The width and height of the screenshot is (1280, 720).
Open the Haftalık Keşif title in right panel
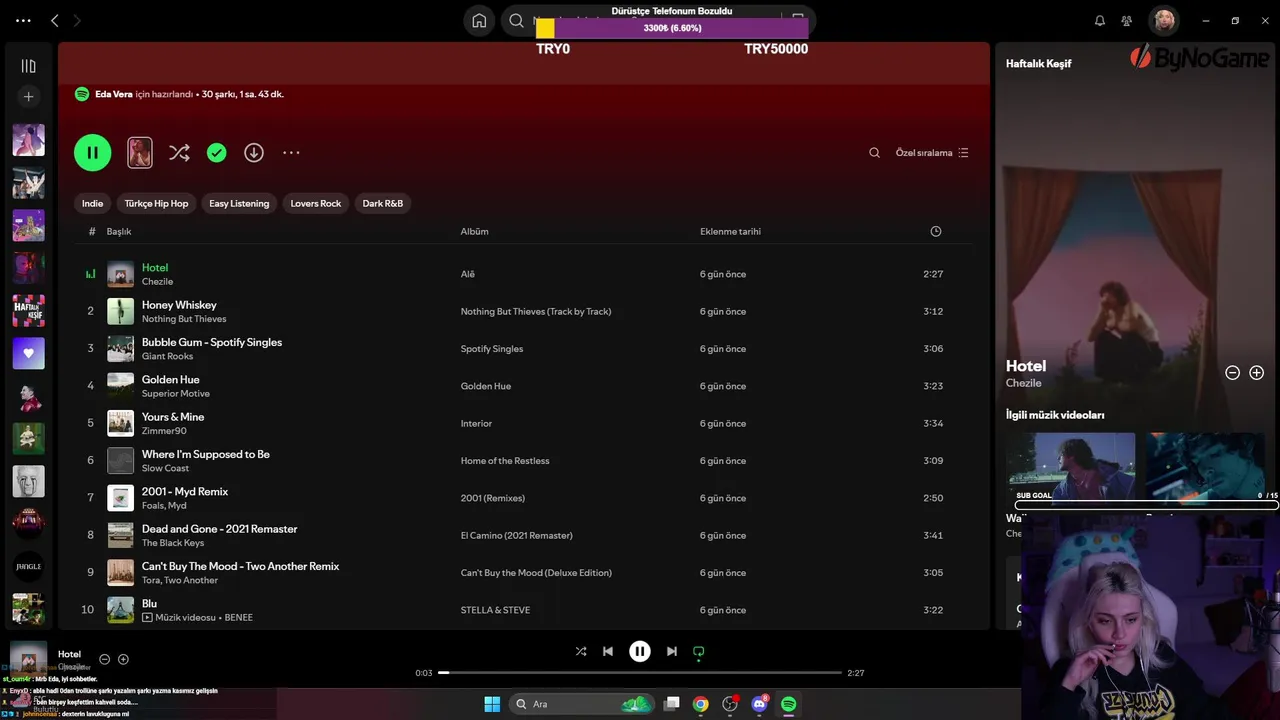pyautogui.click(x=1038, y=63)
